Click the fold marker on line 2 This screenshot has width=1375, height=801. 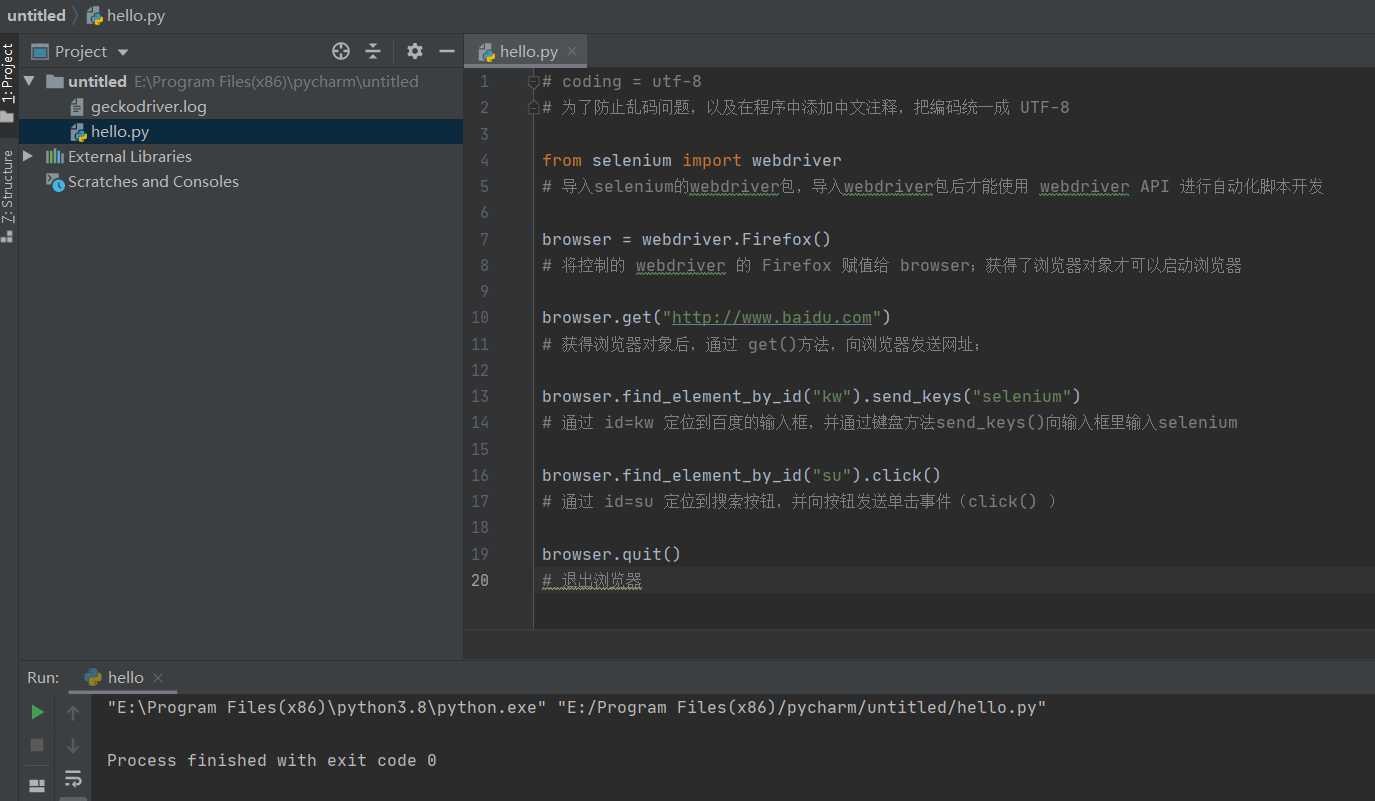(x=533, y=107)
